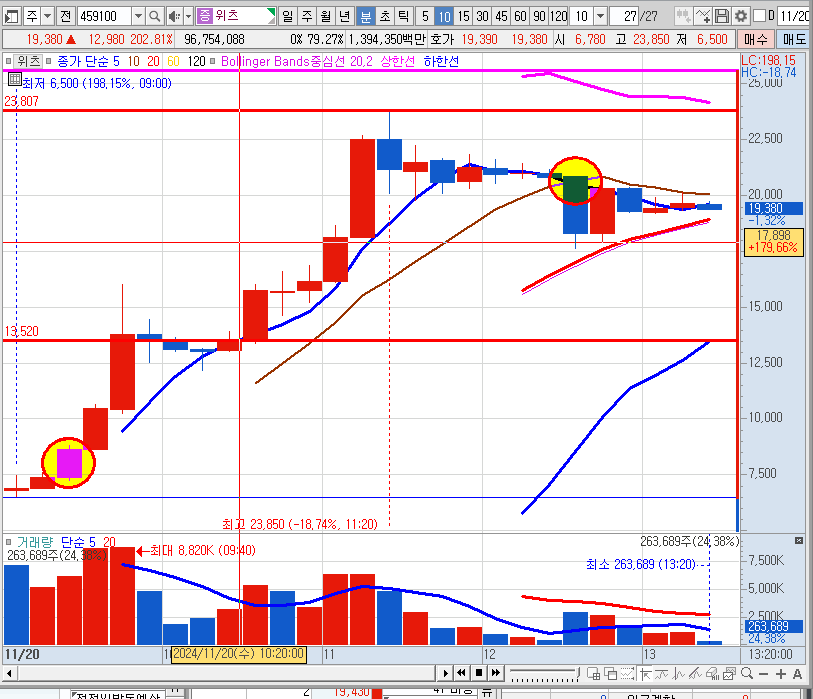Click the horizontal scrollbar left arrow
This screenshot has width=813, height=699.
tap(9, 674)
